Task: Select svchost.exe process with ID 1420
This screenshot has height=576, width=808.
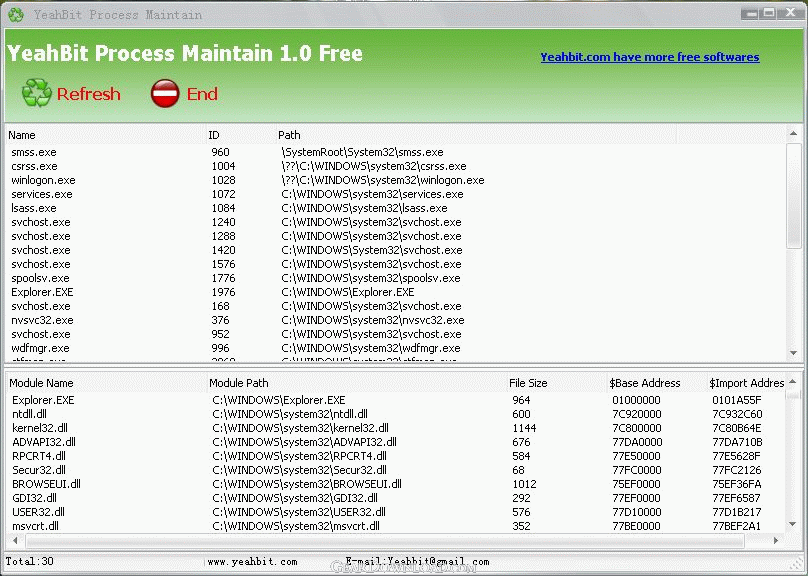Action: pyautogui.click(x=41, y=250)
